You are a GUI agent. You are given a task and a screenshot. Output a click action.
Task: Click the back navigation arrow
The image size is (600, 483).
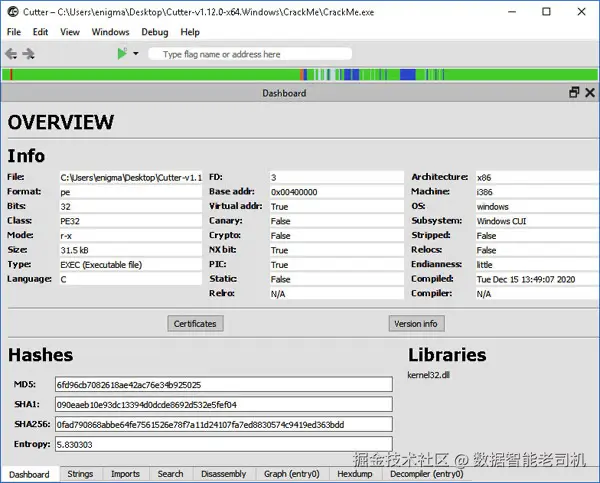coord(11,54)
